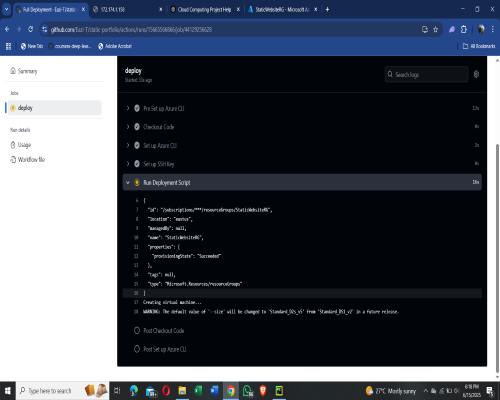Switch to Cloud Computing Project Help tab
Viewport: 500px width, 400px height.
pos(205,9)
